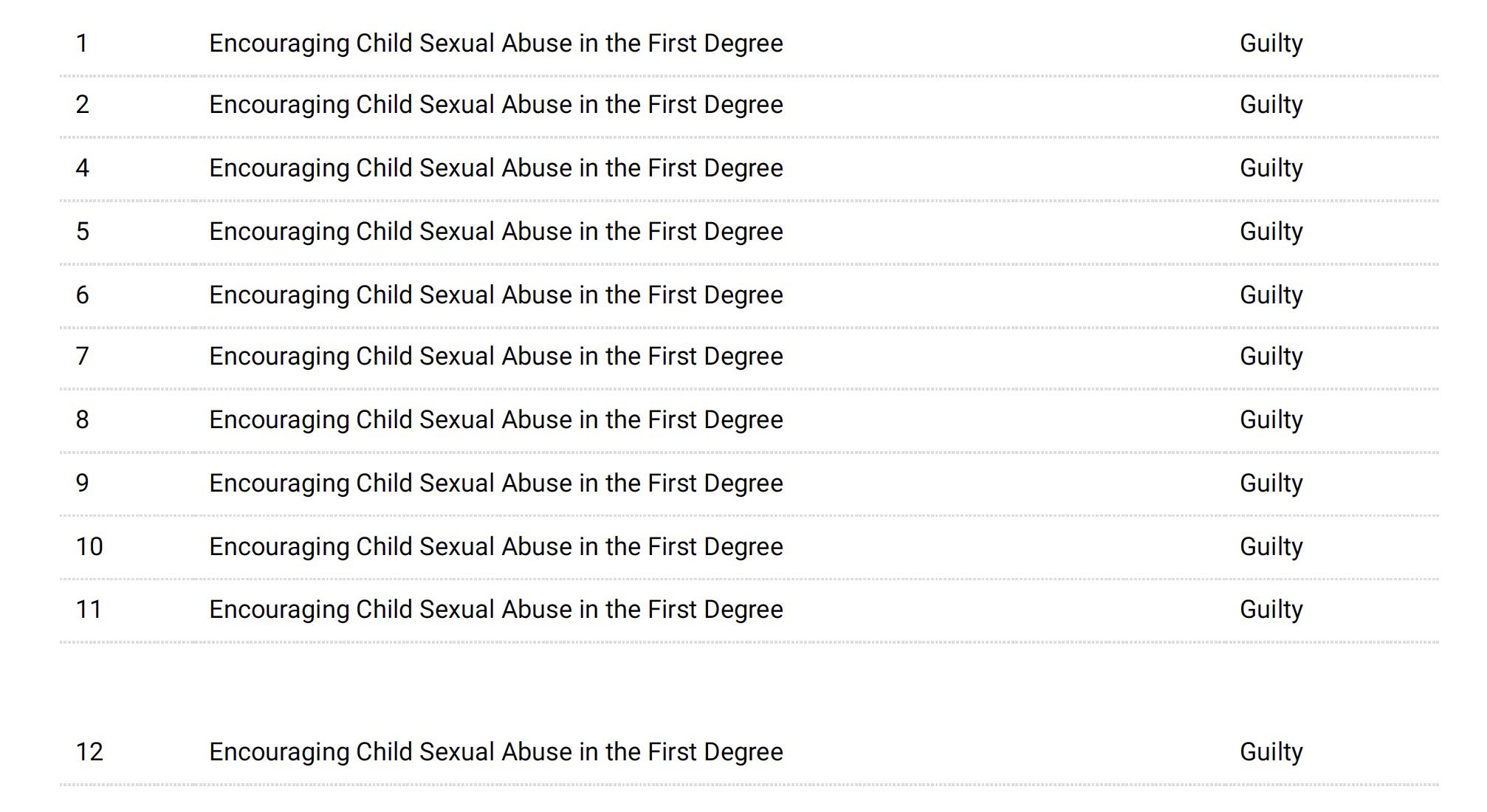Select count number 6 in the table
1487x812 pixels.
(82, 295)
